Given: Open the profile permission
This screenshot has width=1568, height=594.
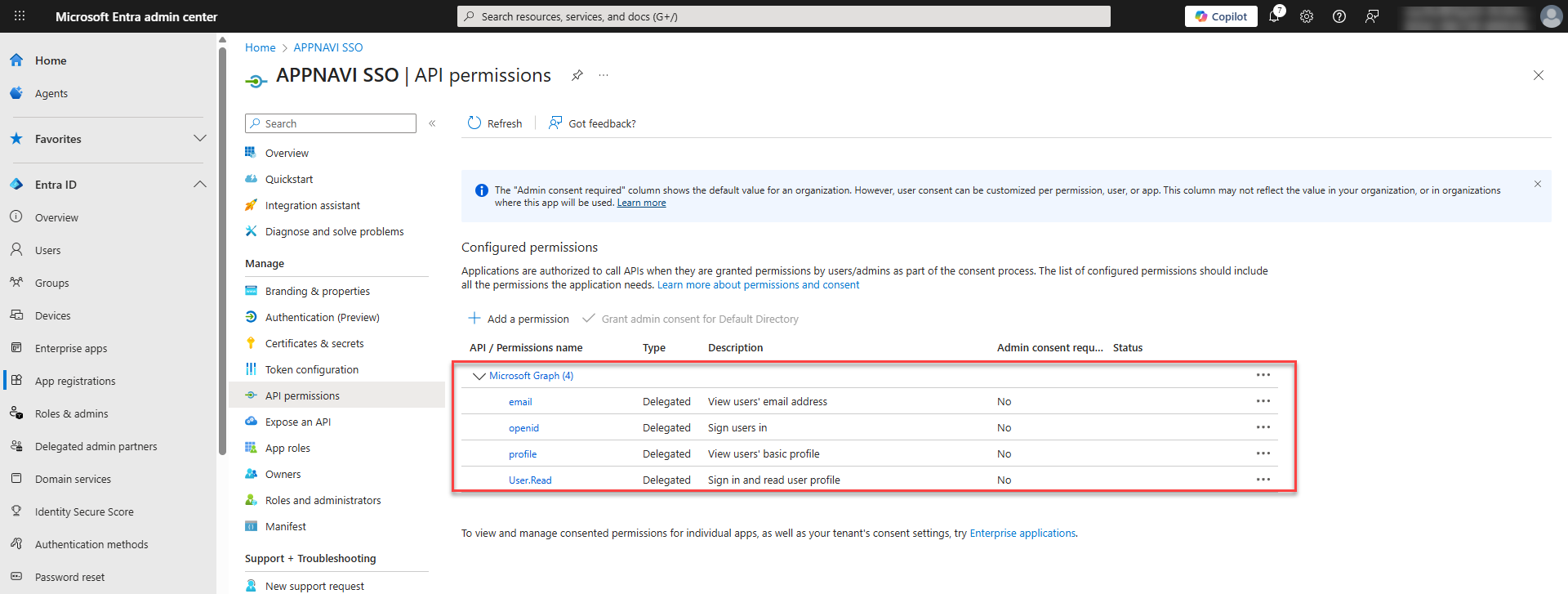Looking at the screenshot, I should pos(523,454).
